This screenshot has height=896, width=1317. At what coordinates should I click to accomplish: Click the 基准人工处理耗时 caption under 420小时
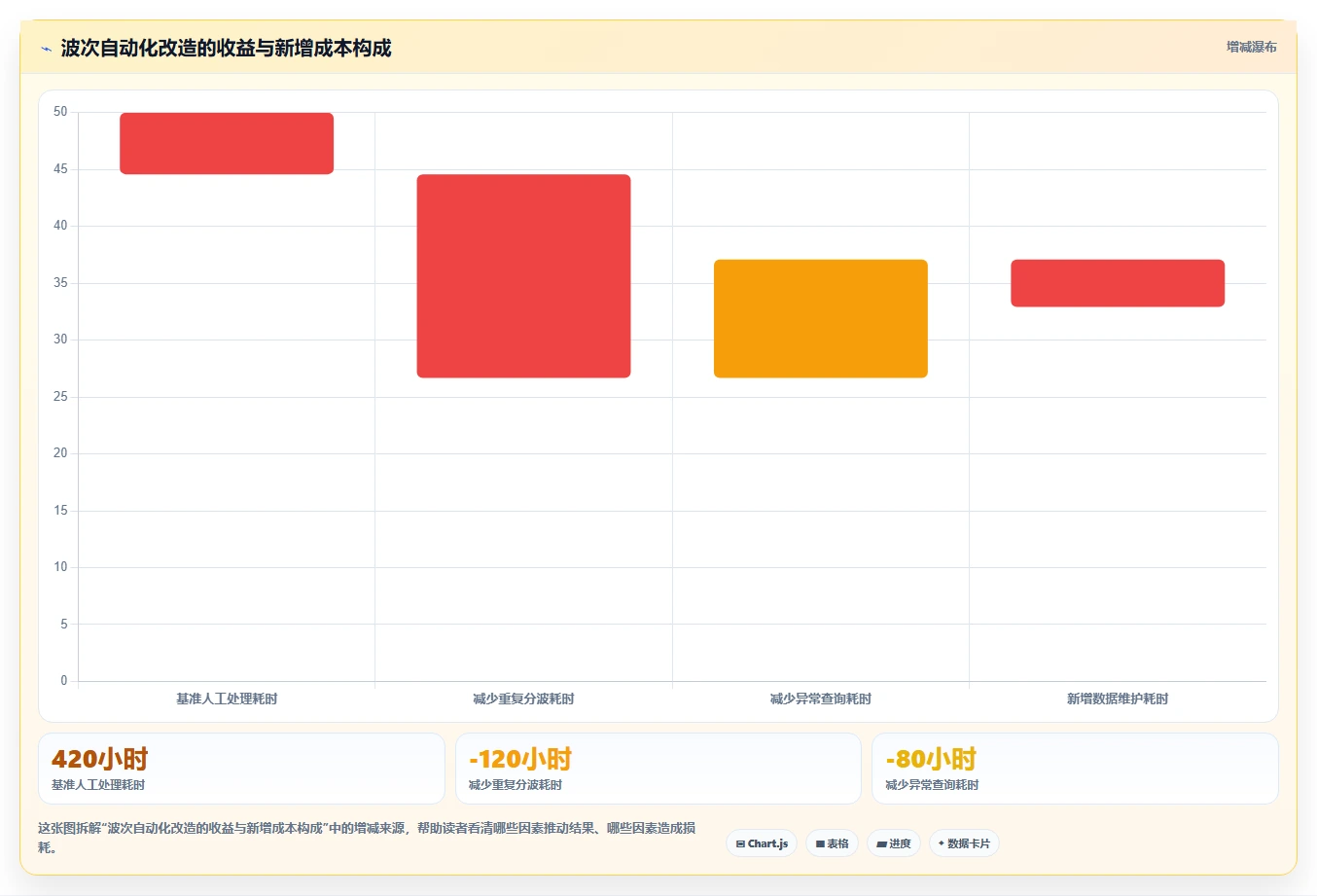98,785
